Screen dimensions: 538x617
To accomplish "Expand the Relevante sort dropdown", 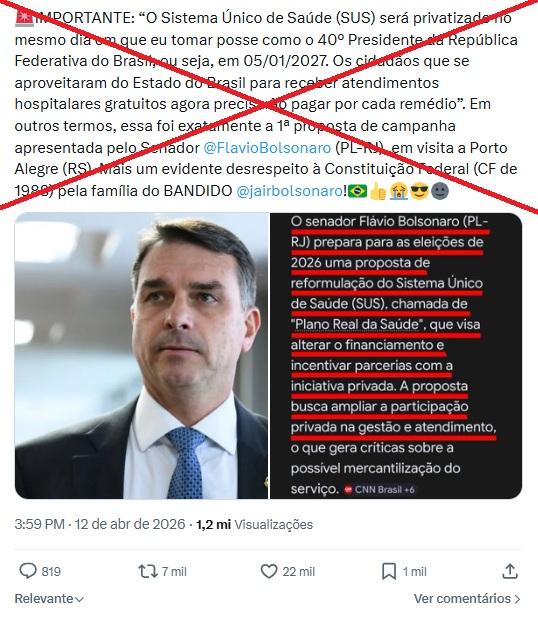I will pyautogui.click(x=49, y=599).
